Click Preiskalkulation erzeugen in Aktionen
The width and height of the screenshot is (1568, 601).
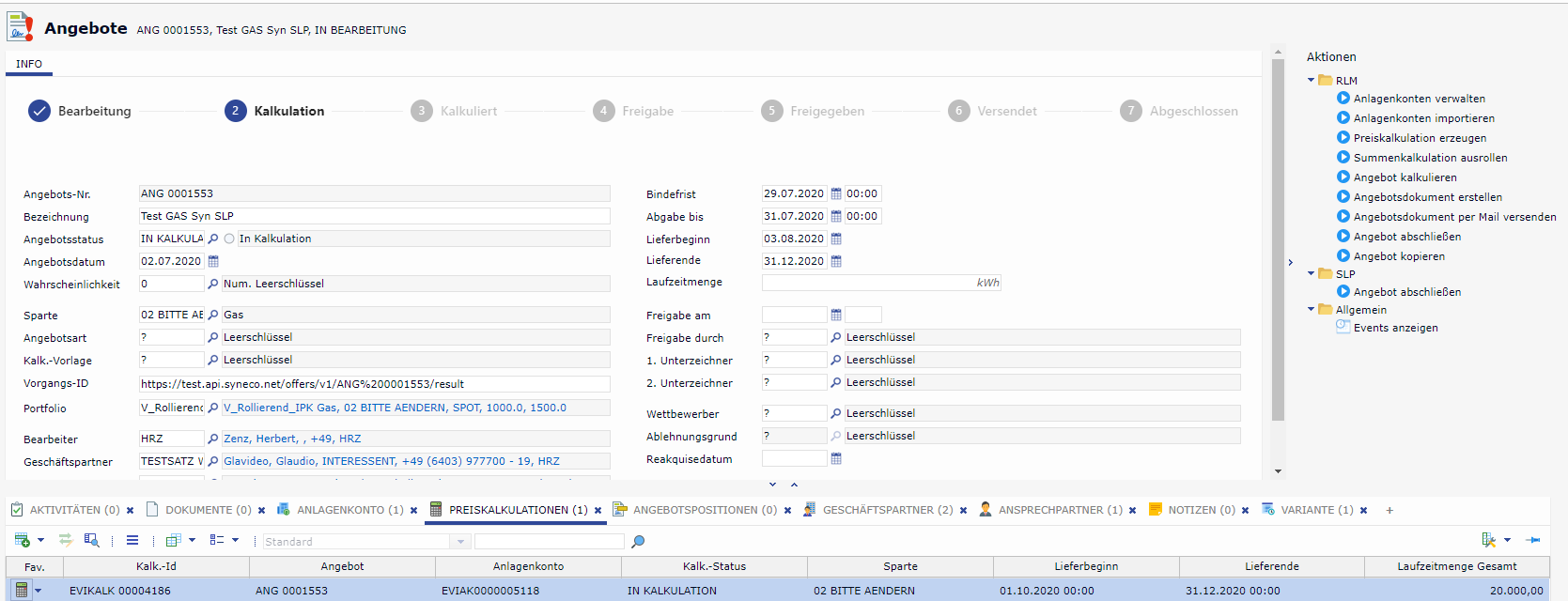(x=1419, y=138)
